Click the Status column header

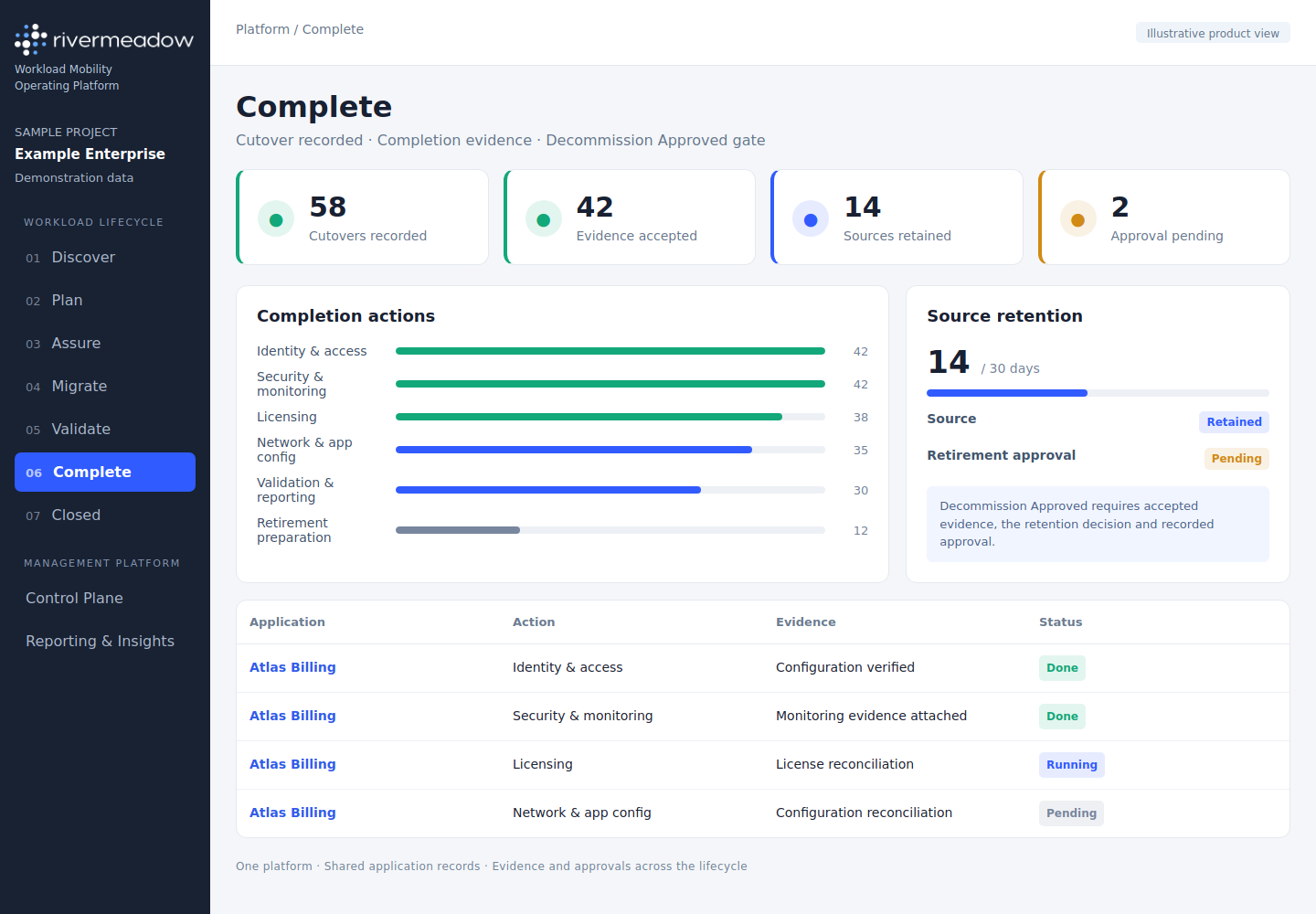pyautogui.click(x=1060, y=622)
